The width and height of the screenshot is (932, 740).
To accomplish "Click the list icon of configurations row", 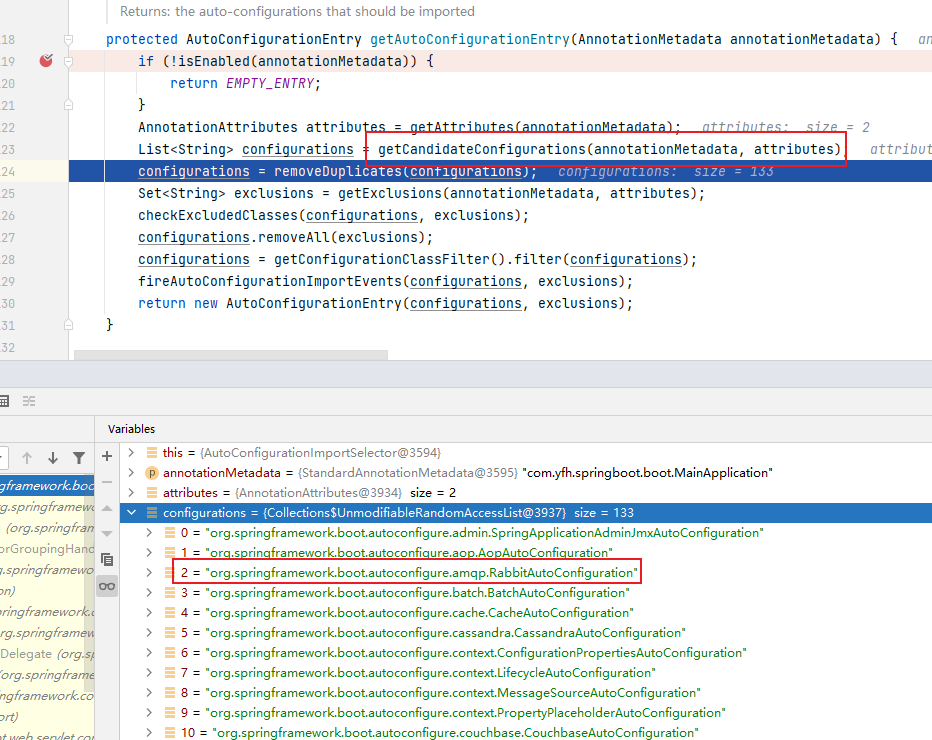I will click(152, 512).
